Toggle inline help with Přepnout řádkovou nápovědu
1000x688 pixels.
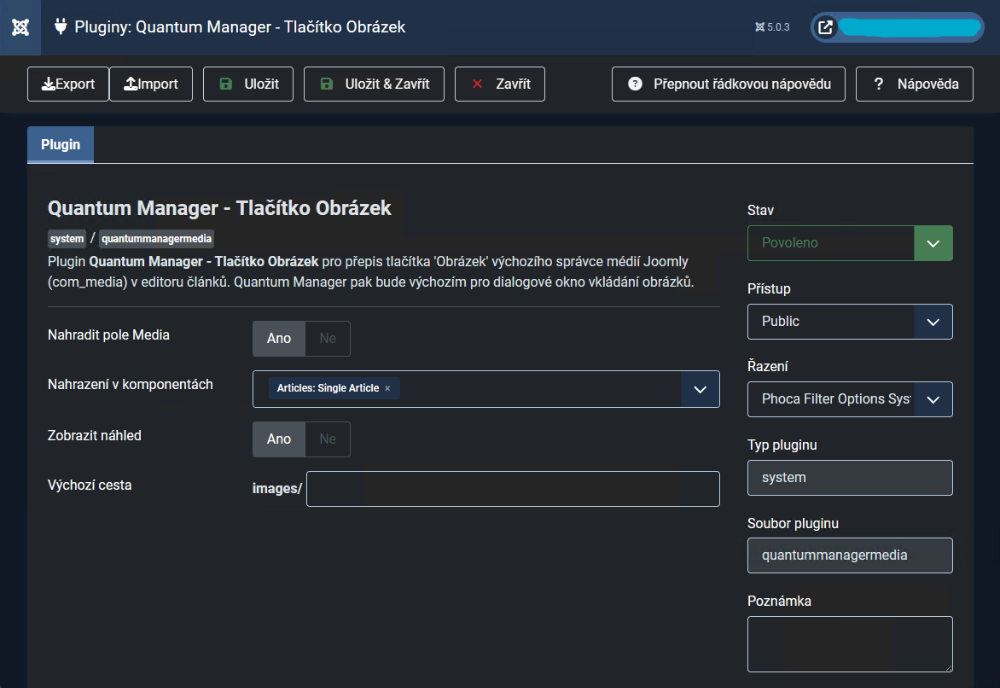(729, 84)
